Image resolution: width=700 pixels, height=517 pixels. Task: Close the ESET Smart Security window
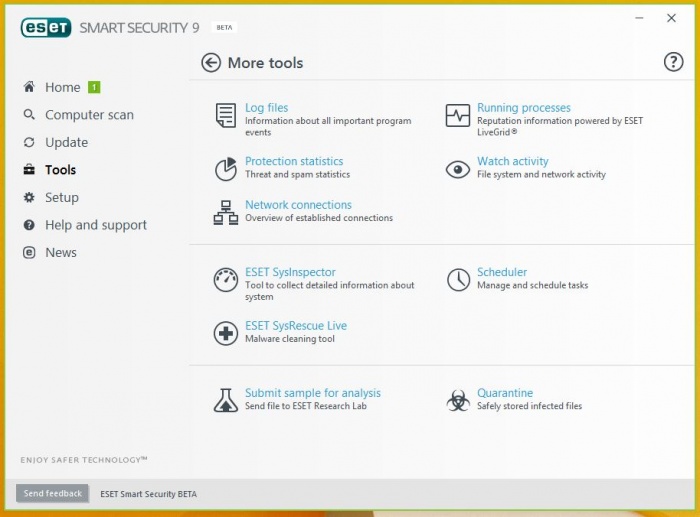point(671,18)
